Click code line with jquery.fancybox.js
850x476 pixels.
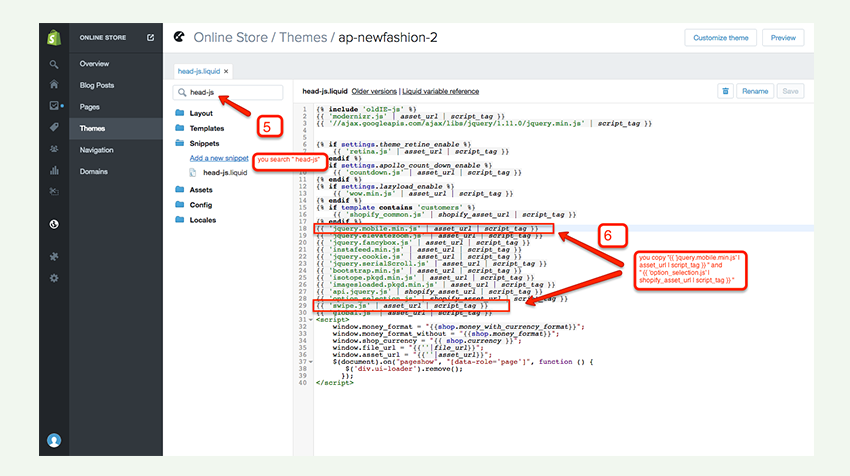(423, 242)
